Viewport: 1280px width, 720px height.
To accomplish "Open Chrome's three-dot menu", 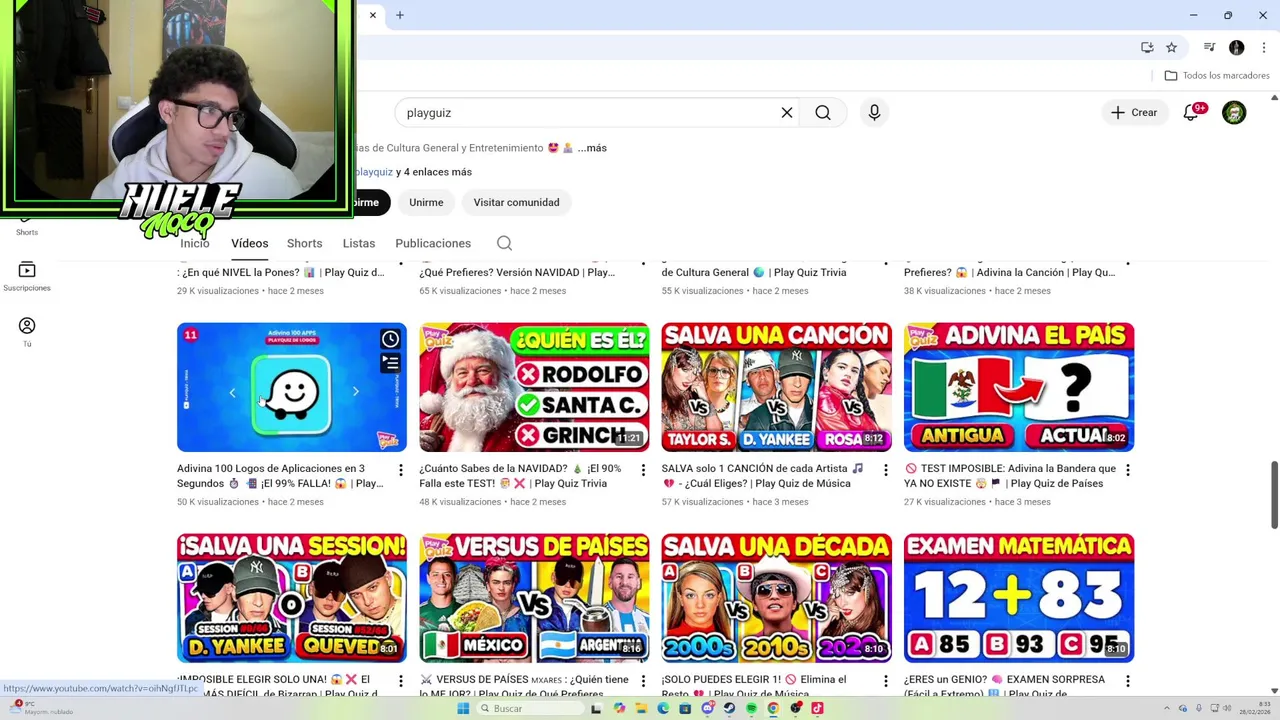I will tap(1262, 47).
